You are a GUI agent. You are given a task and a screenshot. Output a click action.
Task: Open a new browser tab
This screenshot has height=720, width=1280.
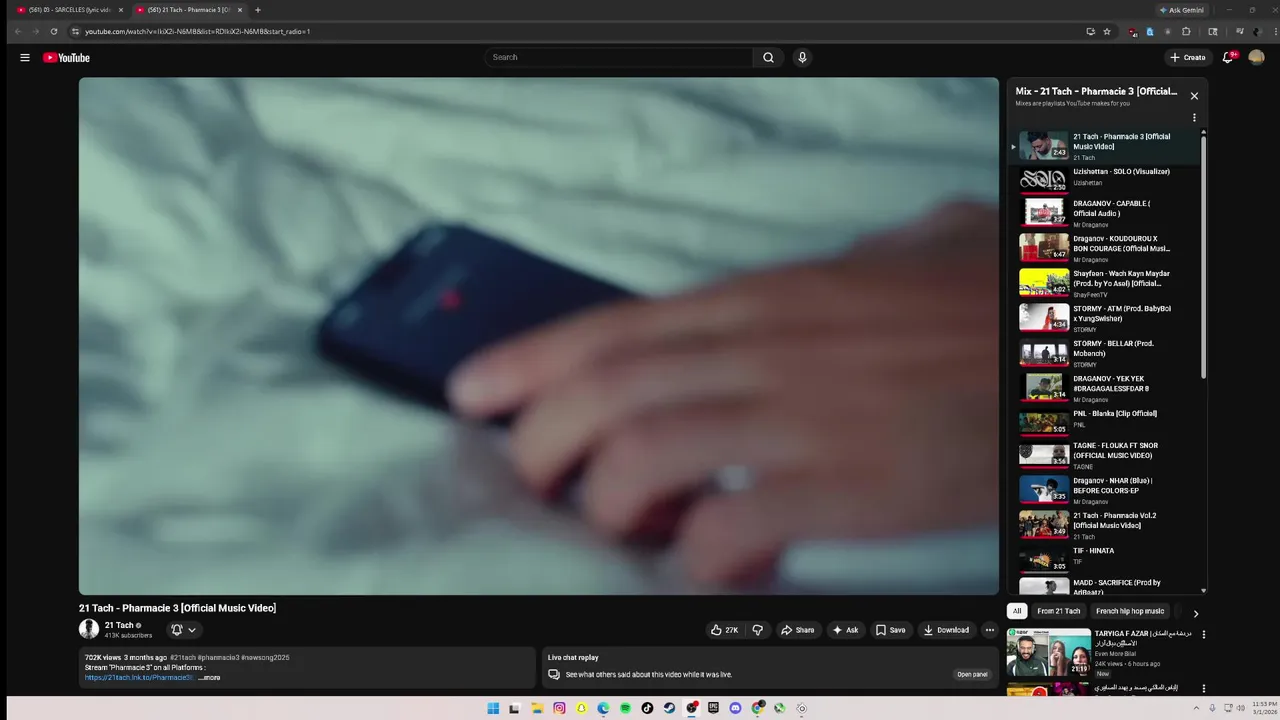click(x=257, y=10)
